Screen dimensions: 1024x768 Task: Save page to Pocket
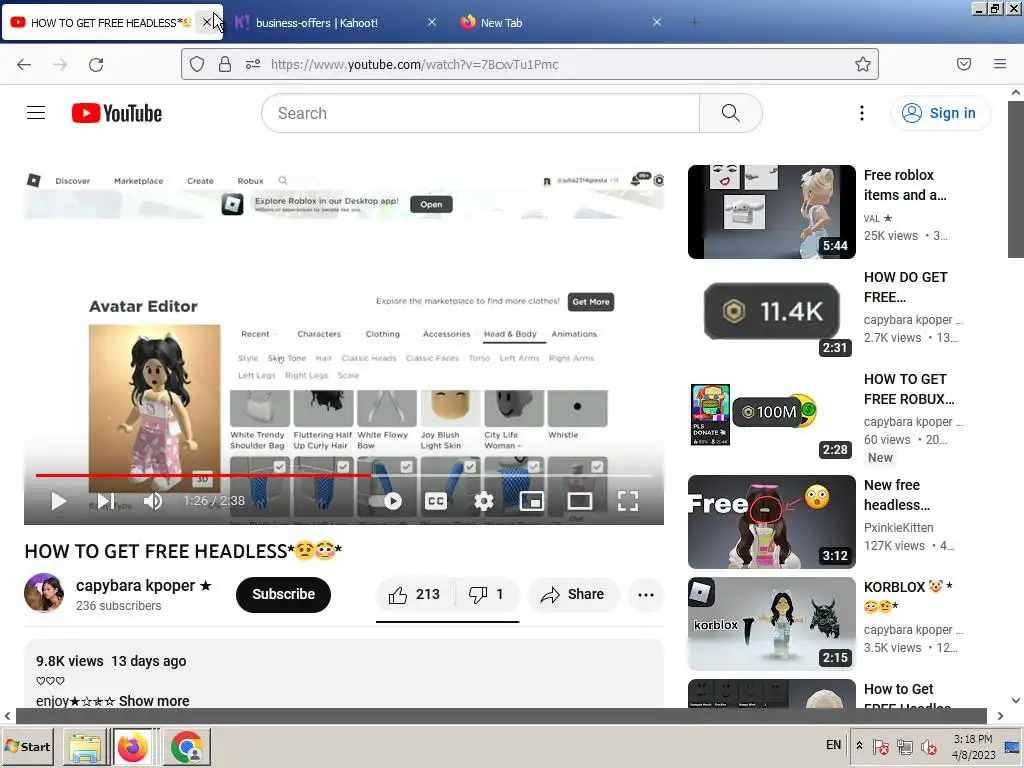point(964,64)
